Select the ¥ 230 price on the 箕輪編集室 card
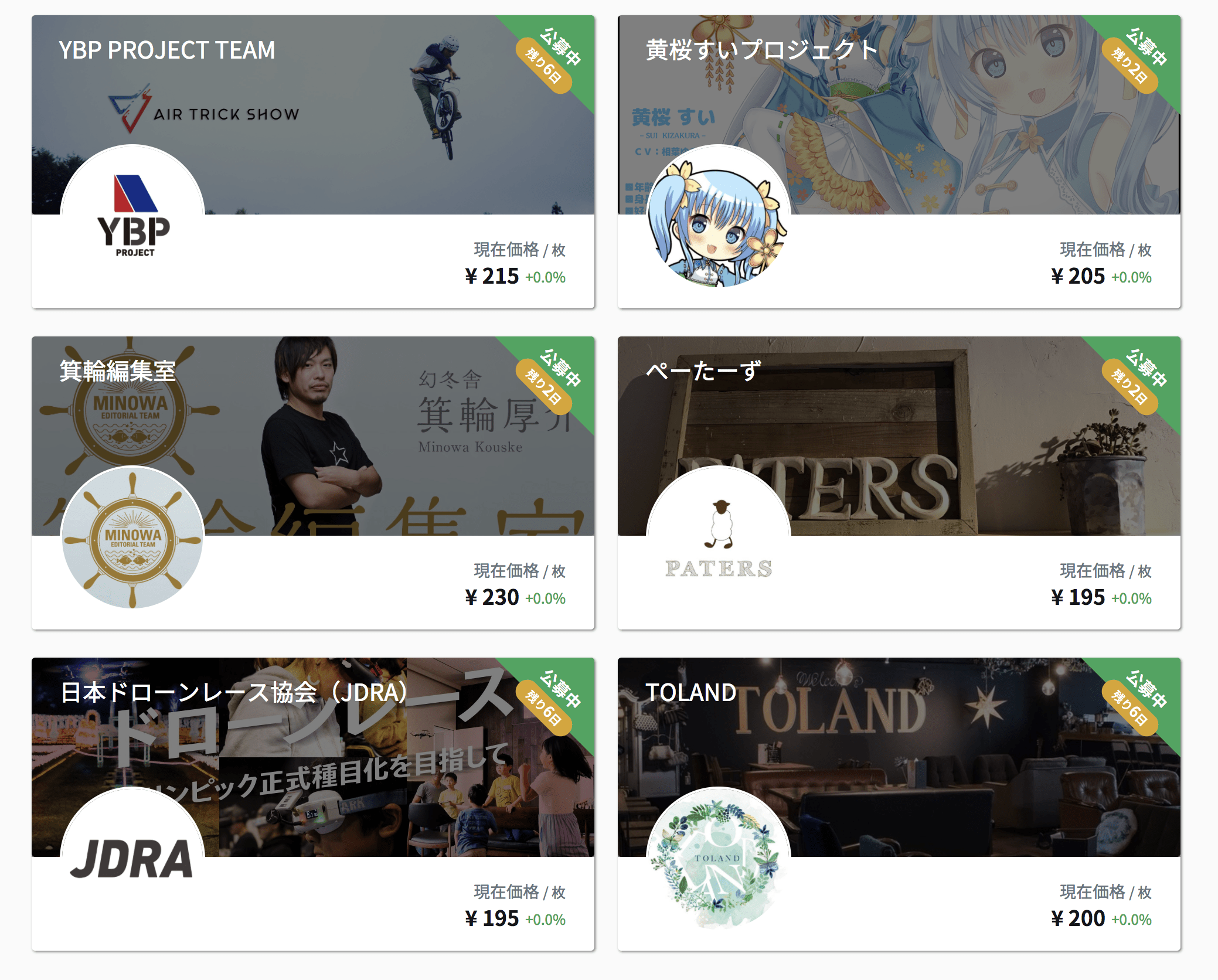The width and height of the screenshot is (1218, 980). click(x=492, y=597)
